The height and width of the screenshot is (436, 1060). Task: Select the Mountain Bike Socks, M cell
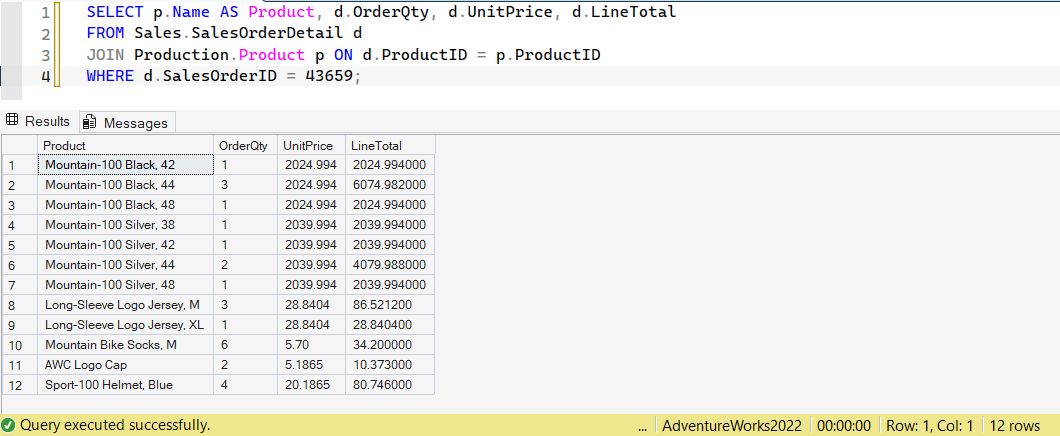(x=126, y=345)
